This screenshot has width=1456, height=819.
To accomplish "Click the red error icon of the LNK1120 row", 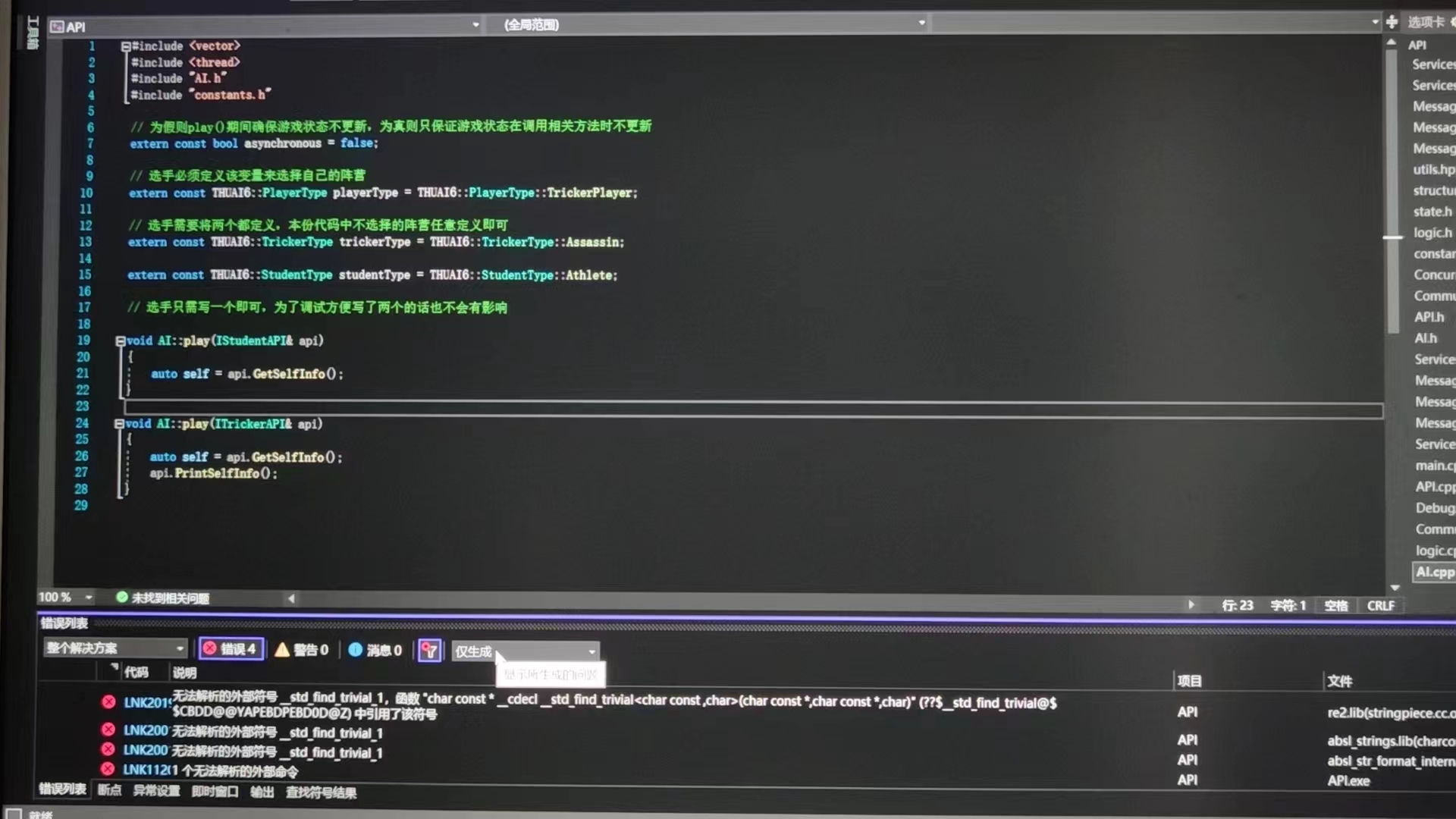I will coord(108,769).
